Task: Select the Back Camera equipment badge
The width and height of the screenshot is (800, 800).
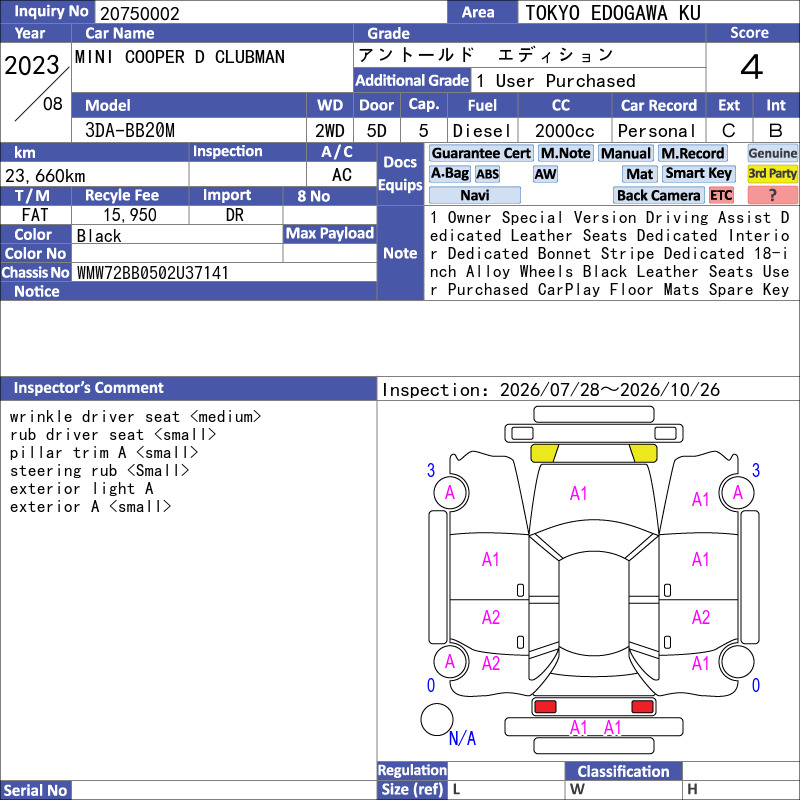Action: pos(658,195)
